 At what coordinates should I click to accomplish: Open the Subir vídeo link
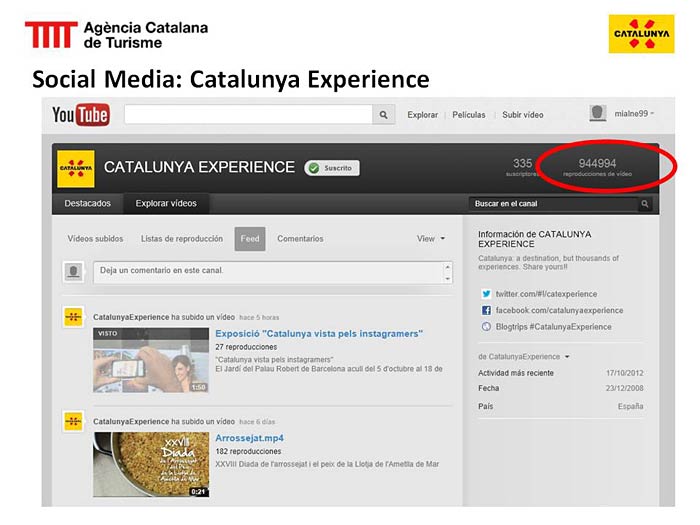(522, 115)
